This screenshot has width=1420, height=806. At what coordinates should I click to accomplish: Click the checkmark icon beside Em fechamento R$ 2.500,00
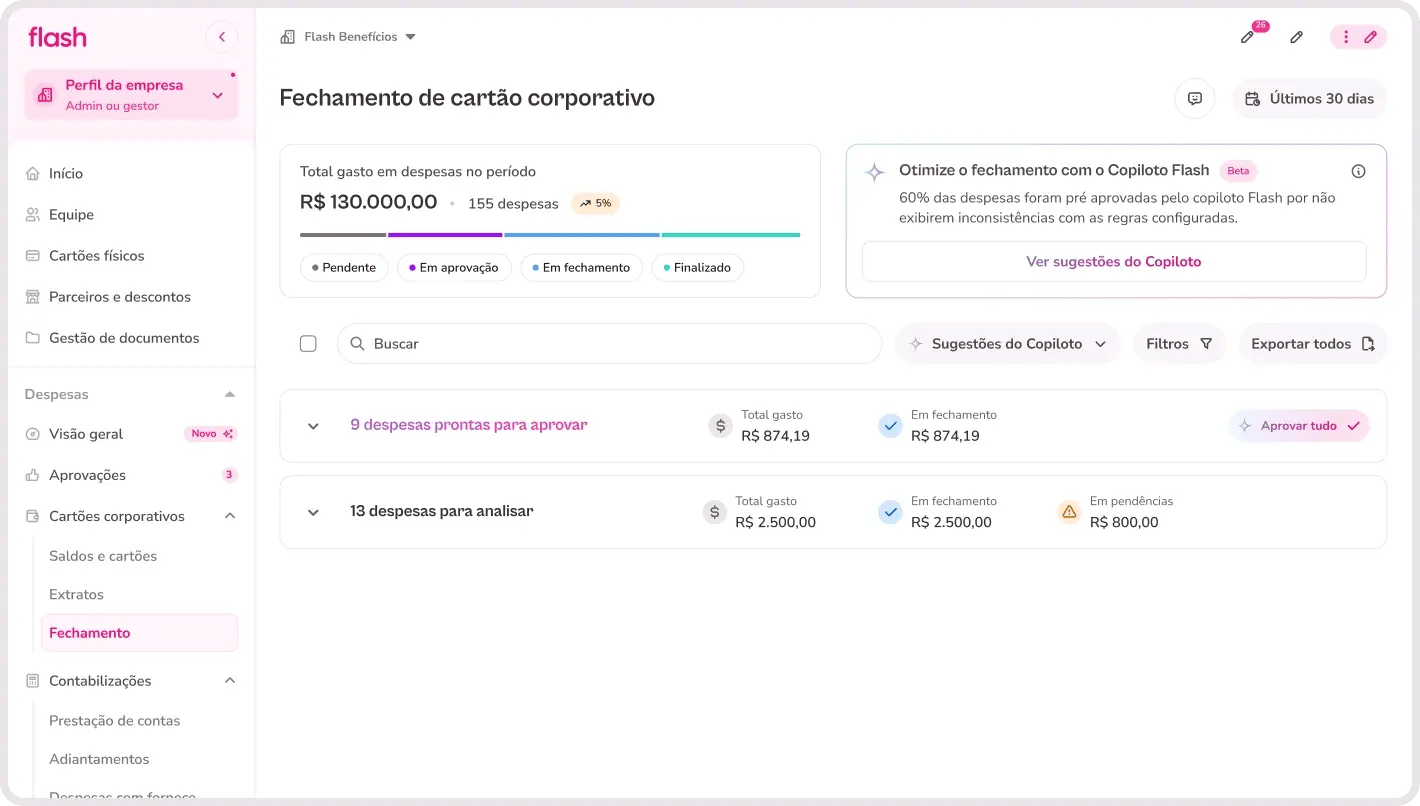pos(890,512)
